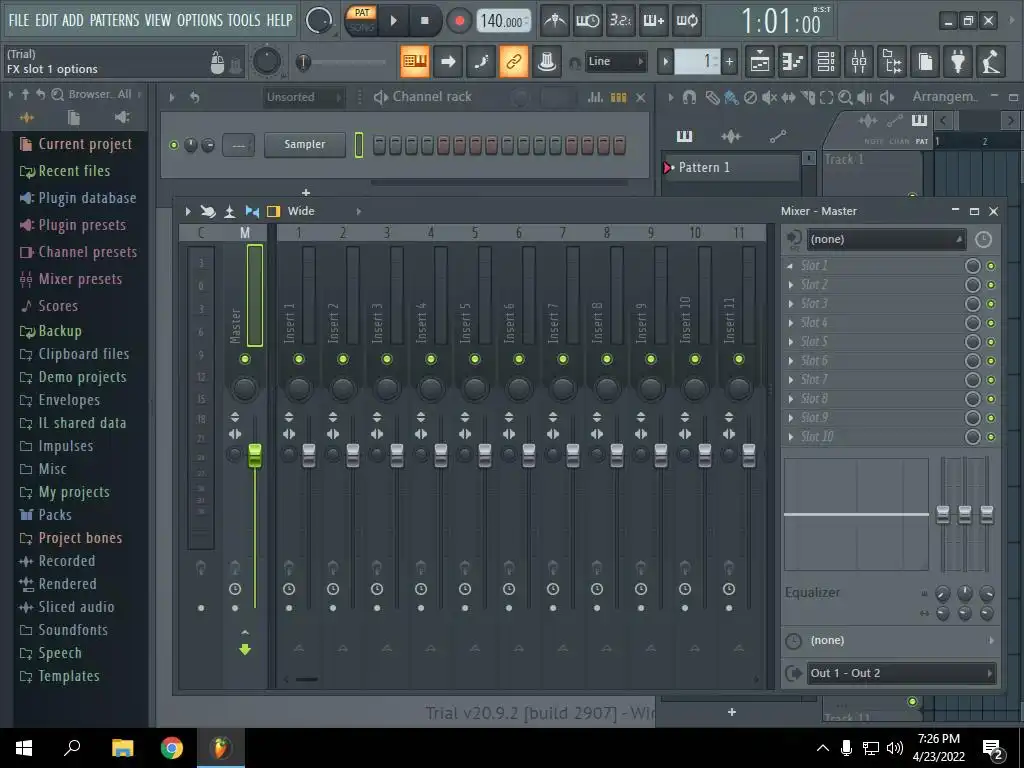Click the Insert 4 volume fader
This screenshot has height=768, width=1024.
(x=441, y=455)
